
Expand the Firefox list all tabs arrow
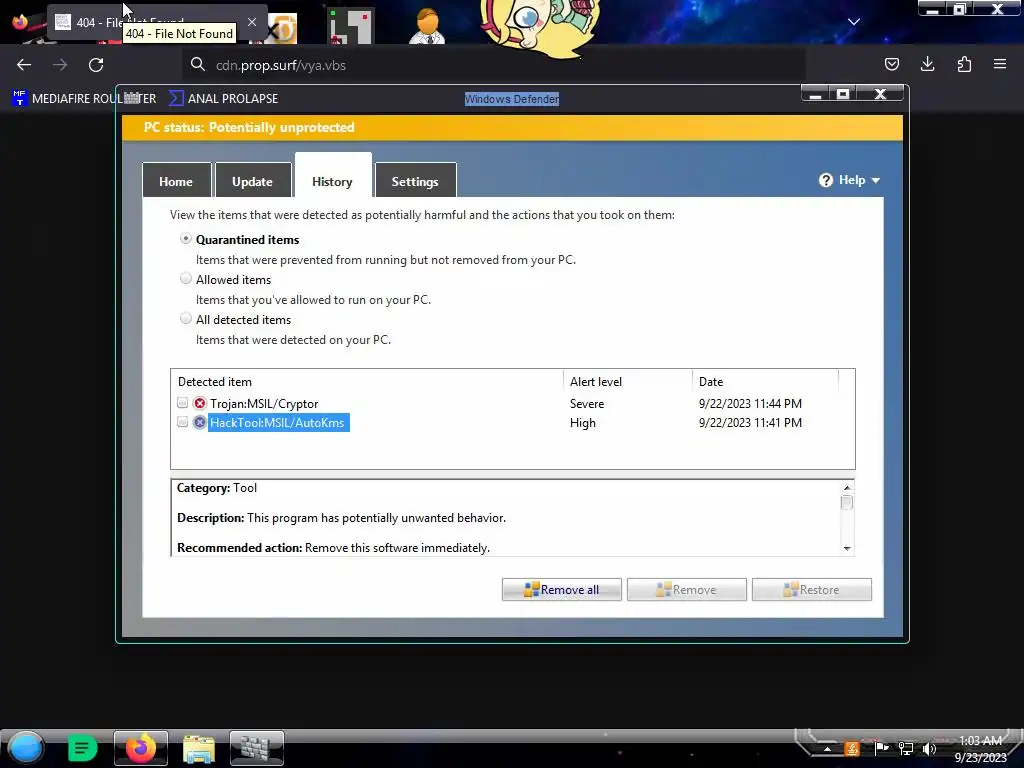point(854,22)
